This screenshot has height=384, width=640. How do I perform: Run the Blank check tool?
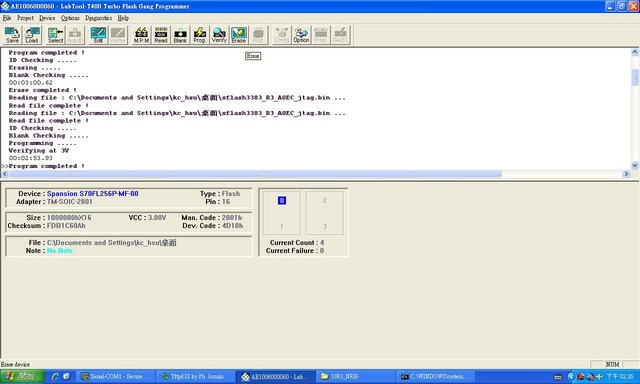pos(180,35)
